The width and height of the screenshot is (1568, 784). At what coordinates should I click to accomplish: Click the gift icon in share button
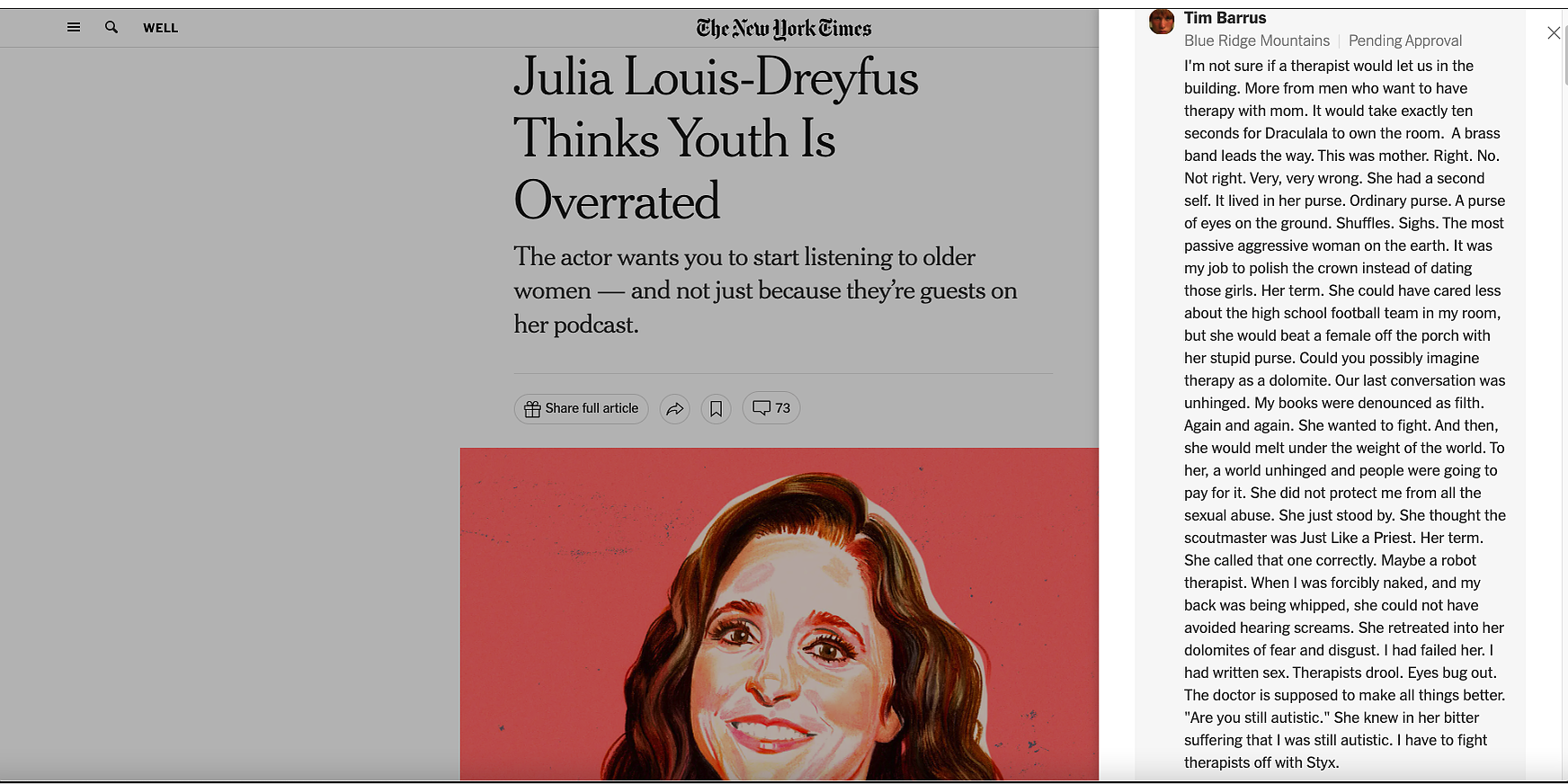point(532,409)
